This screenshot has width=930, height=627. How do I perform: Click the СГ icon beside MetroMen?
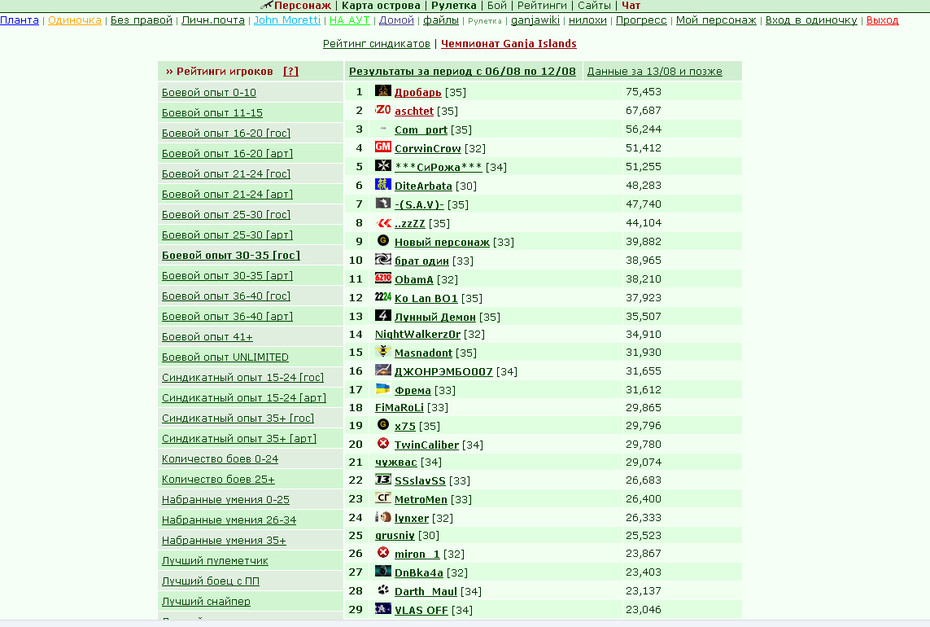tap(383, 498)
